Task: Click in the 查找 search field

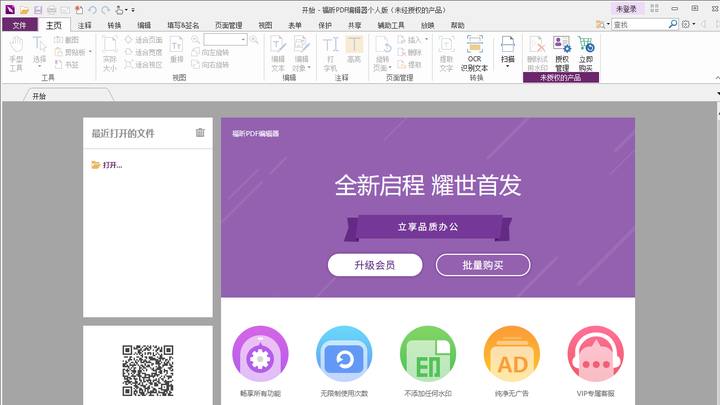Action: pos(639,24)
